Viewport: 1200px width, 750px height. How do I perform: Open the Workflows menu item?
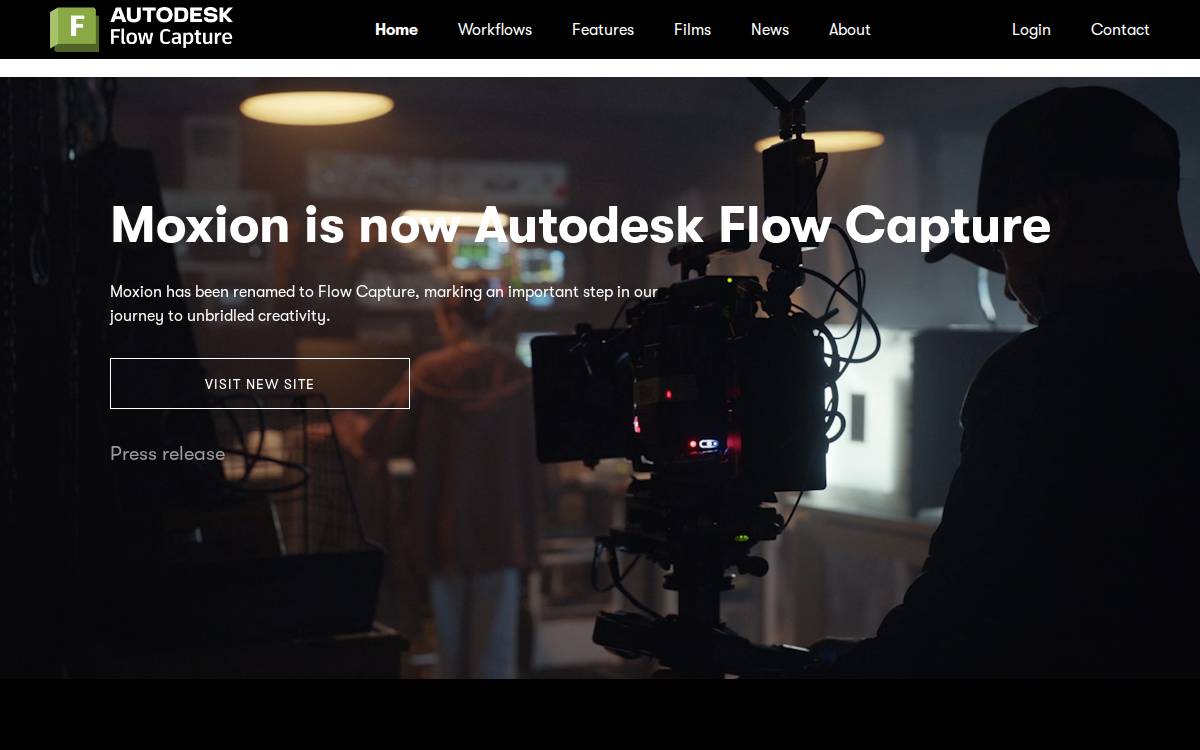(x=495, y=30)
